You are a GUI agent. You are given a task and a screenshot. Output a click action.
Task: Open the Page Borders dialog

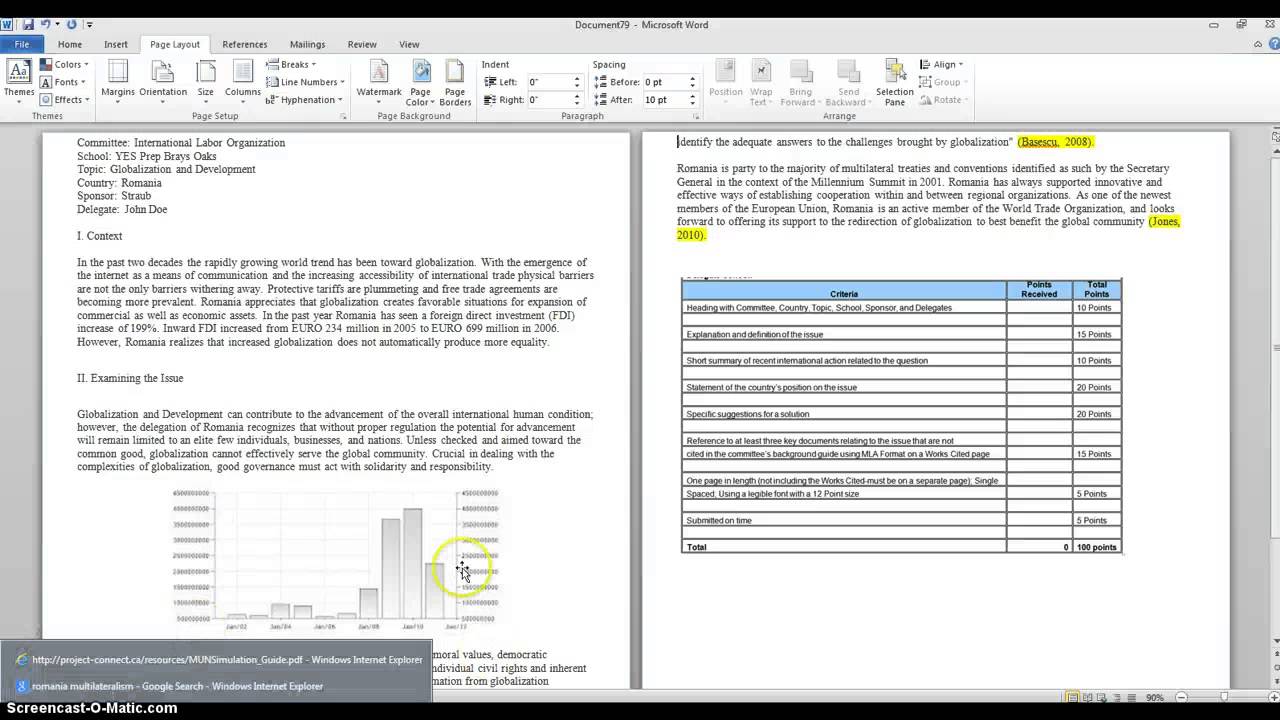click(455, 82)
